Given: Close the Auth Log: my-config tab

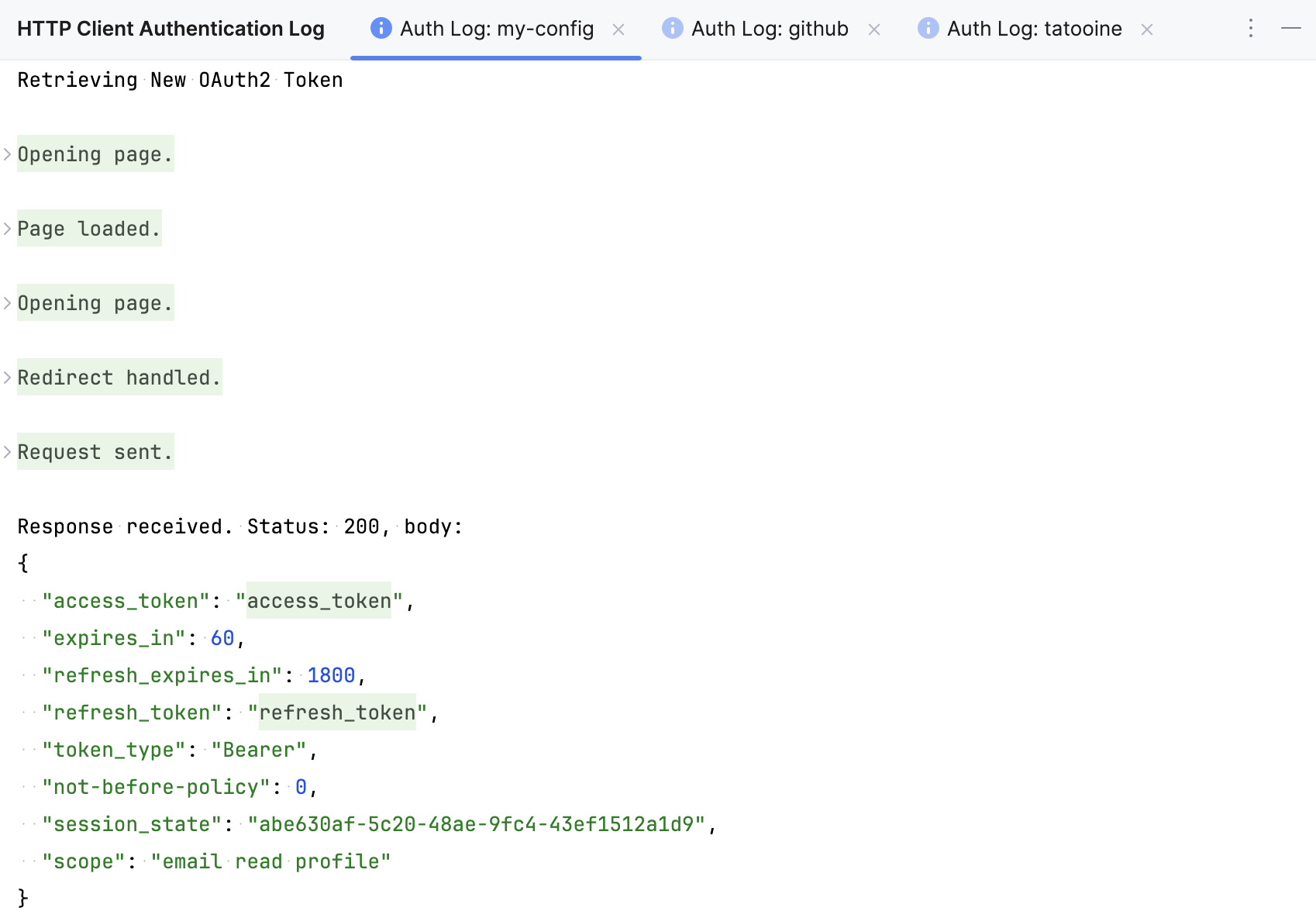Looking at the screenshot, I should click(619, 29).
